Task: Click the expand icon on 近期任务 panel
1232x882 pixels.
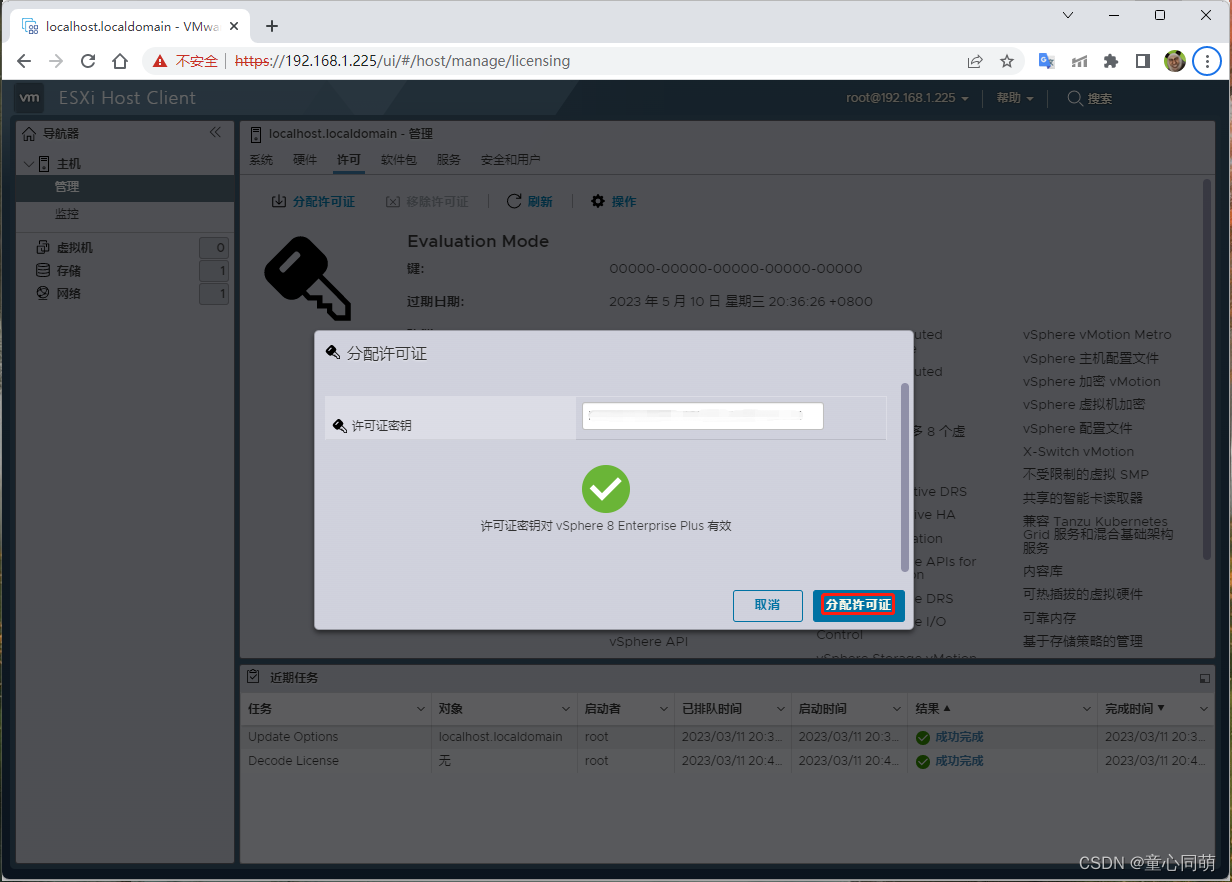Action: 1204,678
